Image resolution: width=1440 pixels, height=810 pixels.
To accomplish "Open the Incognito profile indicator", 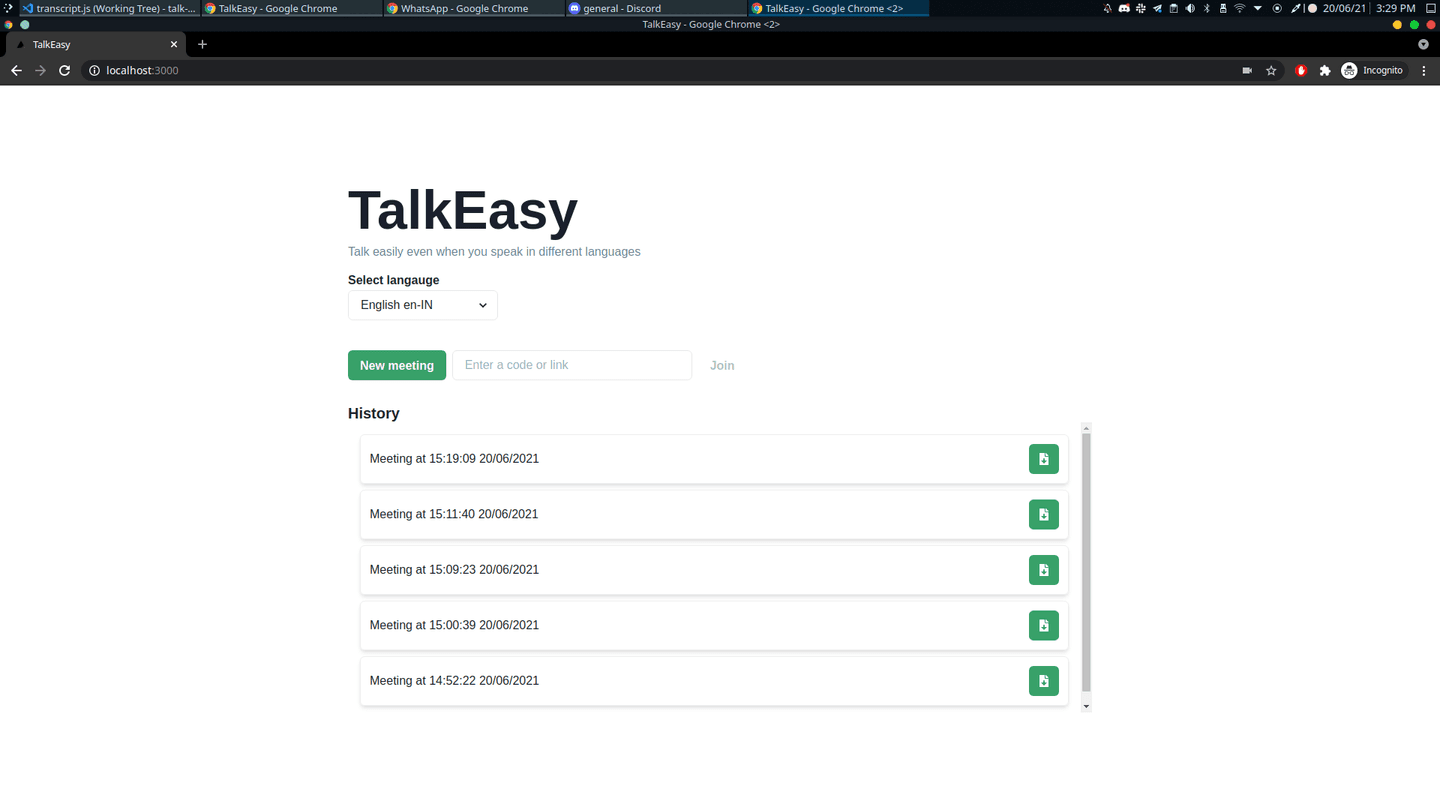I will click(x=1373, y=71).
